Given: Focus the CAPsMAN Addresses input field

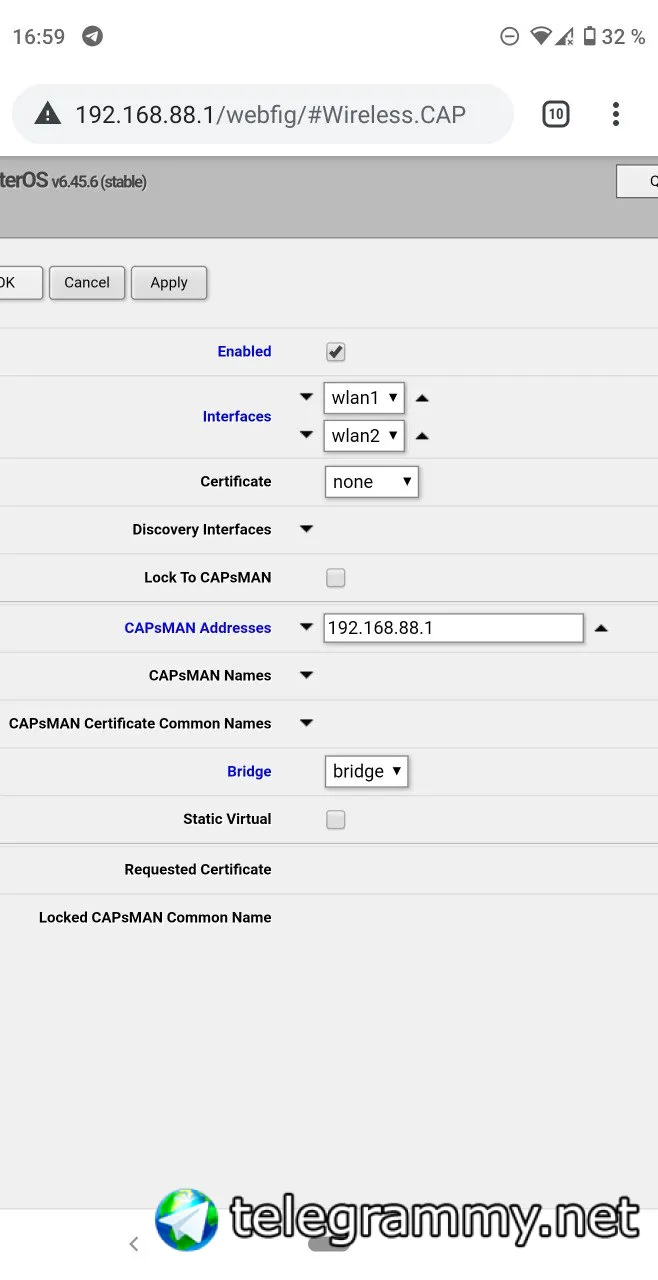Looking at the screenshot, I should (x=453, y=628).
